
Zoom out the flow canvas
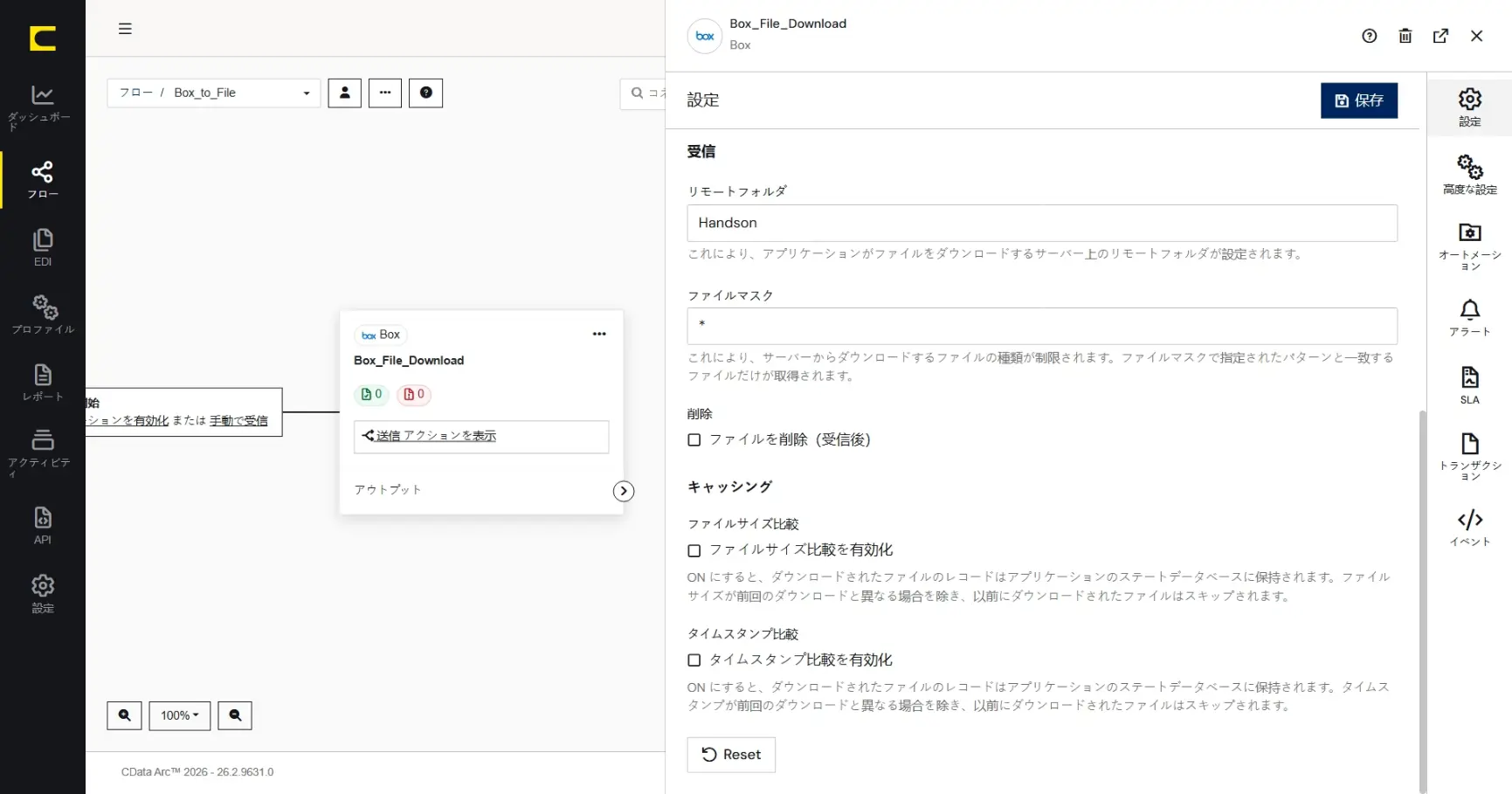[x=235, y=715]
